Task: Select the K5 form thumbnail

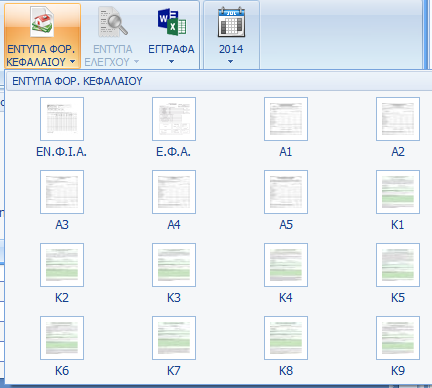Action: click(x=398, y=265)
